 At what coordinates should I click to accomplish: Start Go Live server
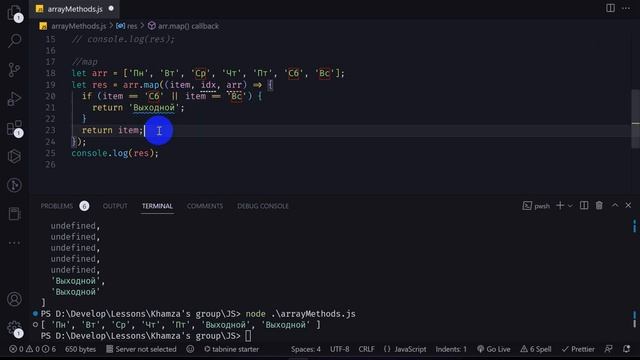tap(493, 349)
